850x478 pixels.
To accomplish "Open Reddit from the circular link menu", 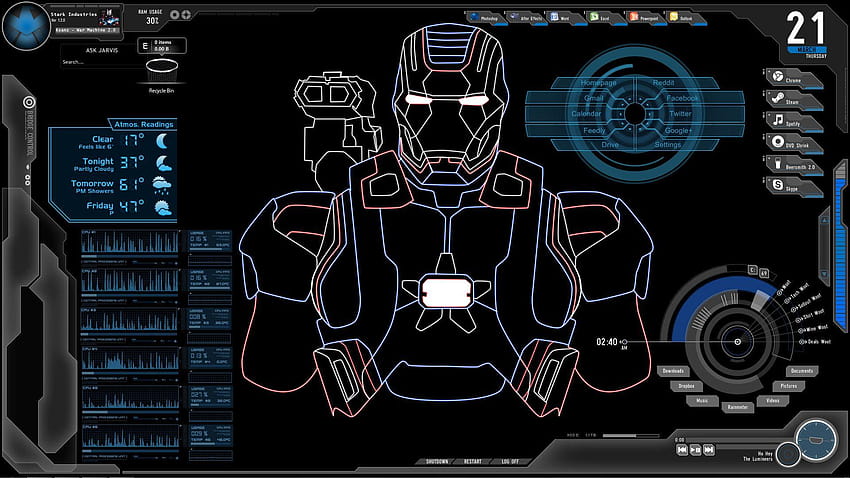I will 664,83.
